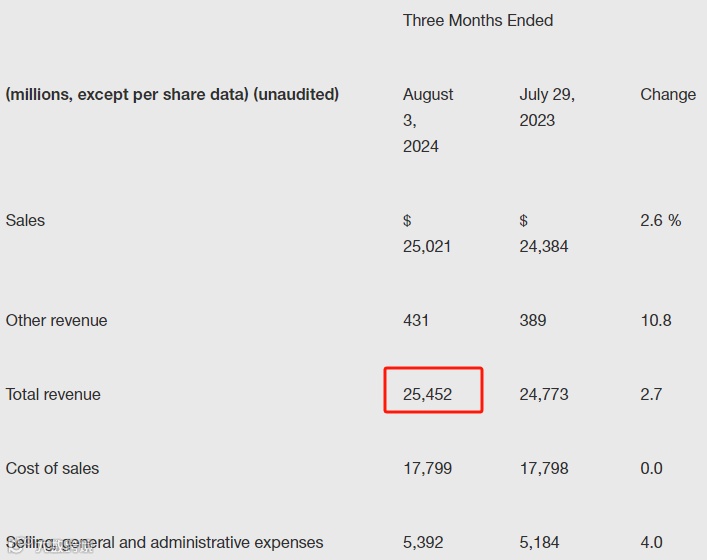
Task: Select the Sales row label
Action: click(x=25, y=220)
